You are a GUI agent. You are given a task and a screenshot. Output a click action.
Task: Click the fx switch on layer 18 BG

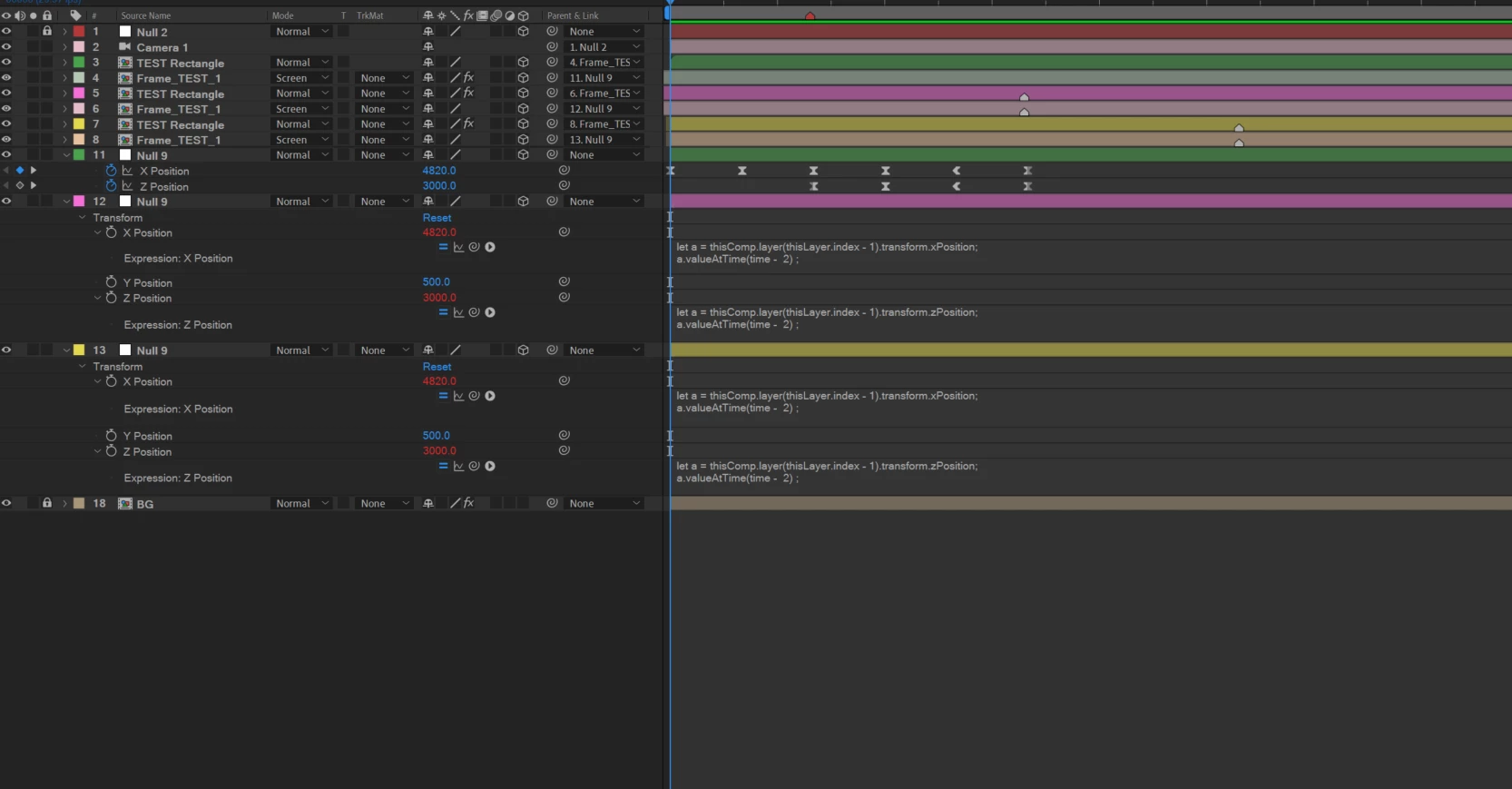[468, 503]
